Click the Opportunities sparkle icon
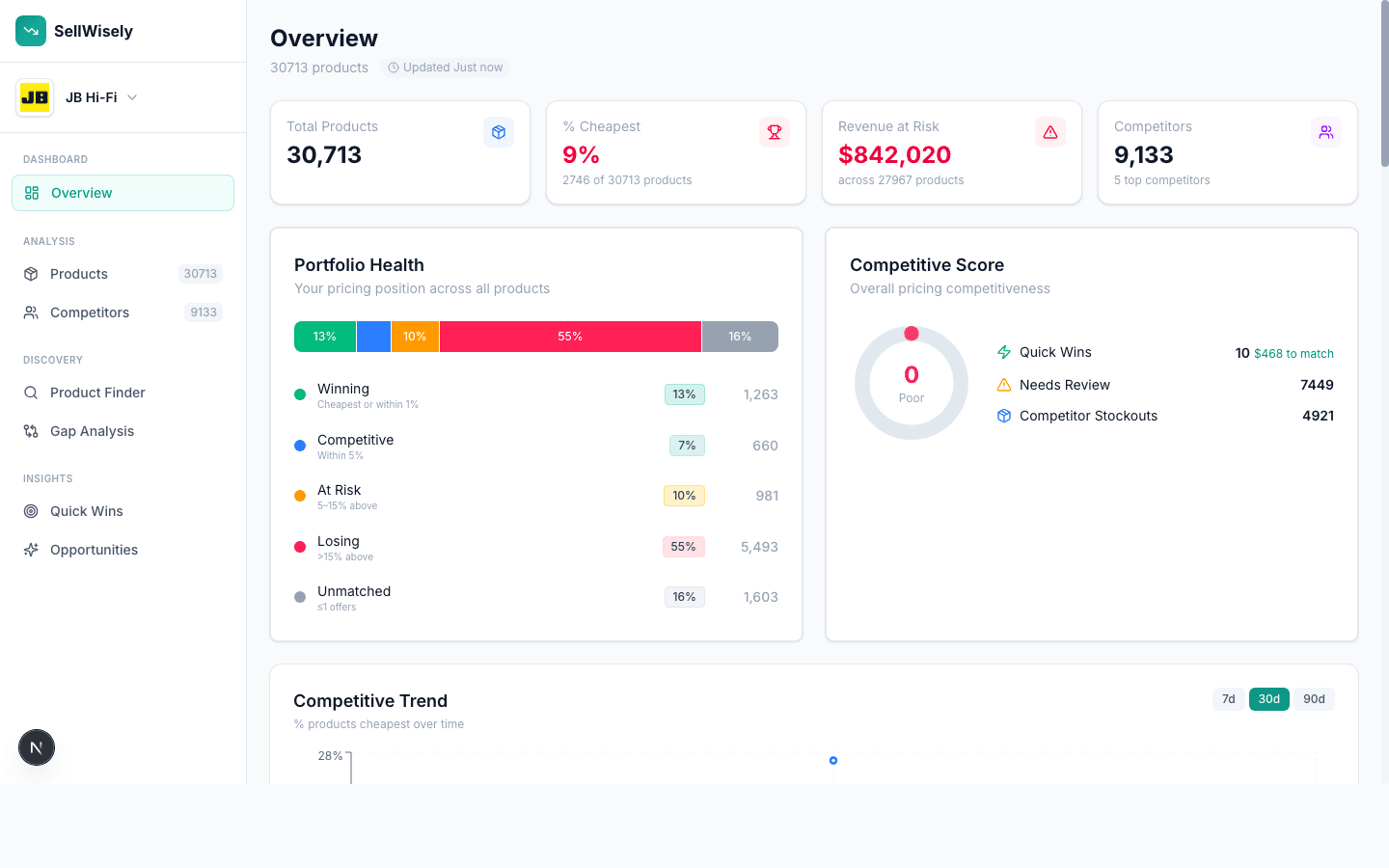The image size is (1389, 868). (31, 550)
